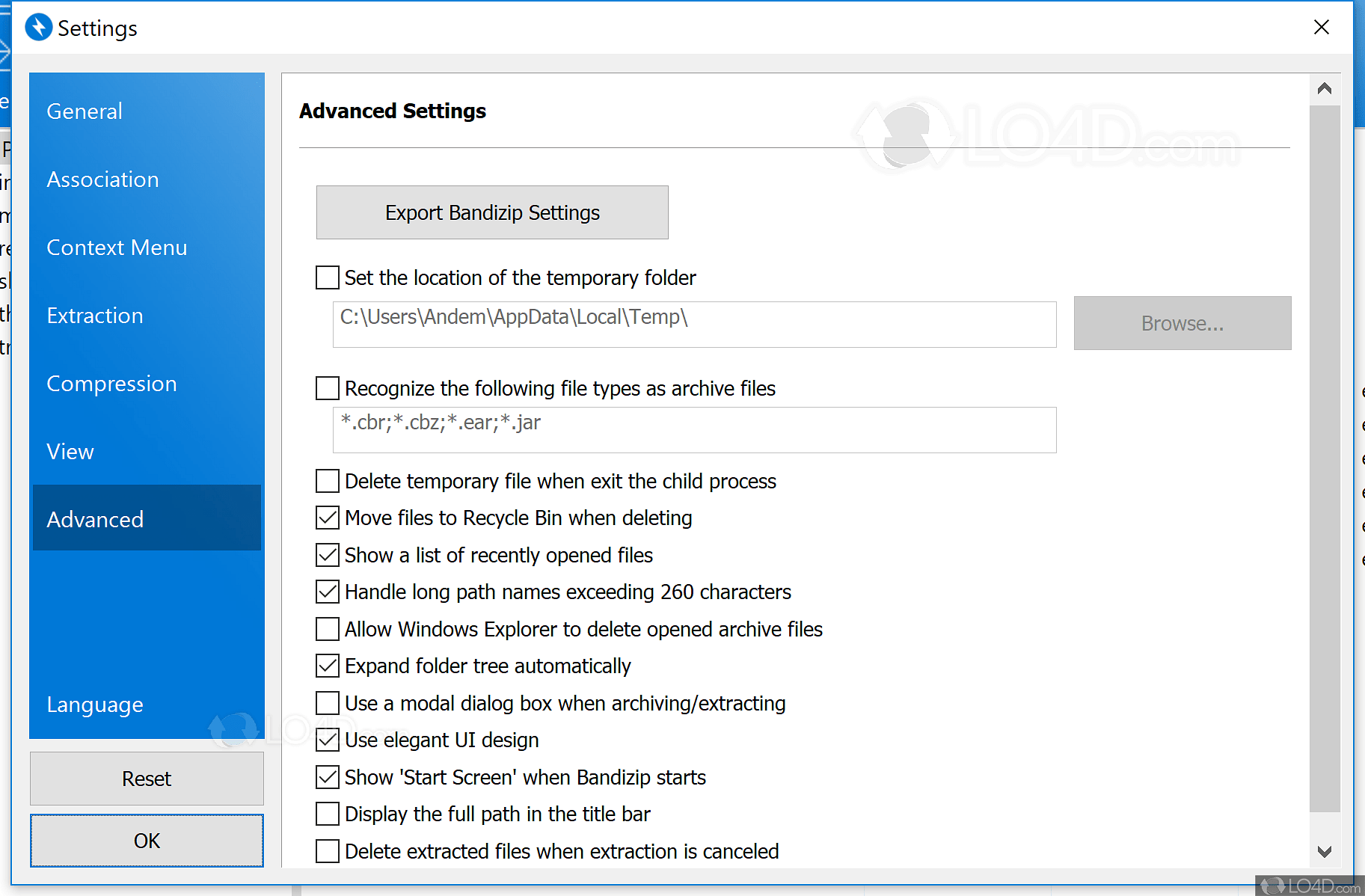
Task: Enable Allow Windows Explorer to delete opened archives
Action: 328,629
